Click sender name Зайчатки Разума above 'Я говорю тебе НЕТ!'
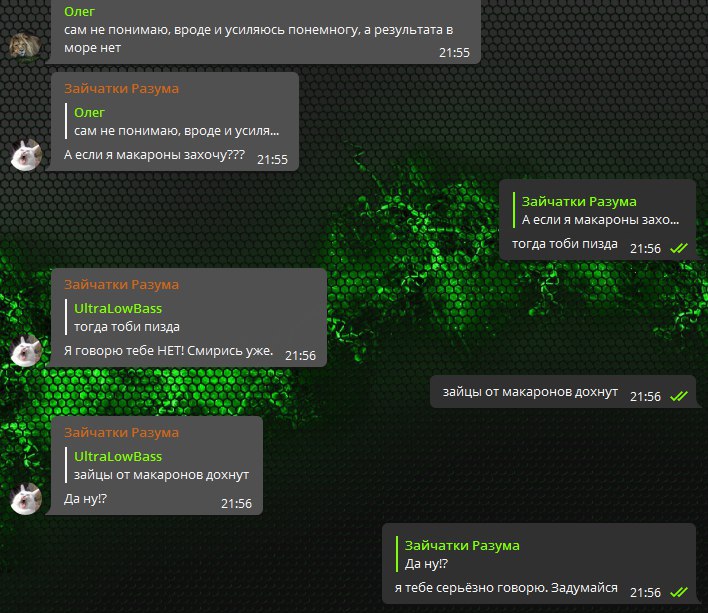This screenshot has width=708, height=613. click(x=121, y=284)
